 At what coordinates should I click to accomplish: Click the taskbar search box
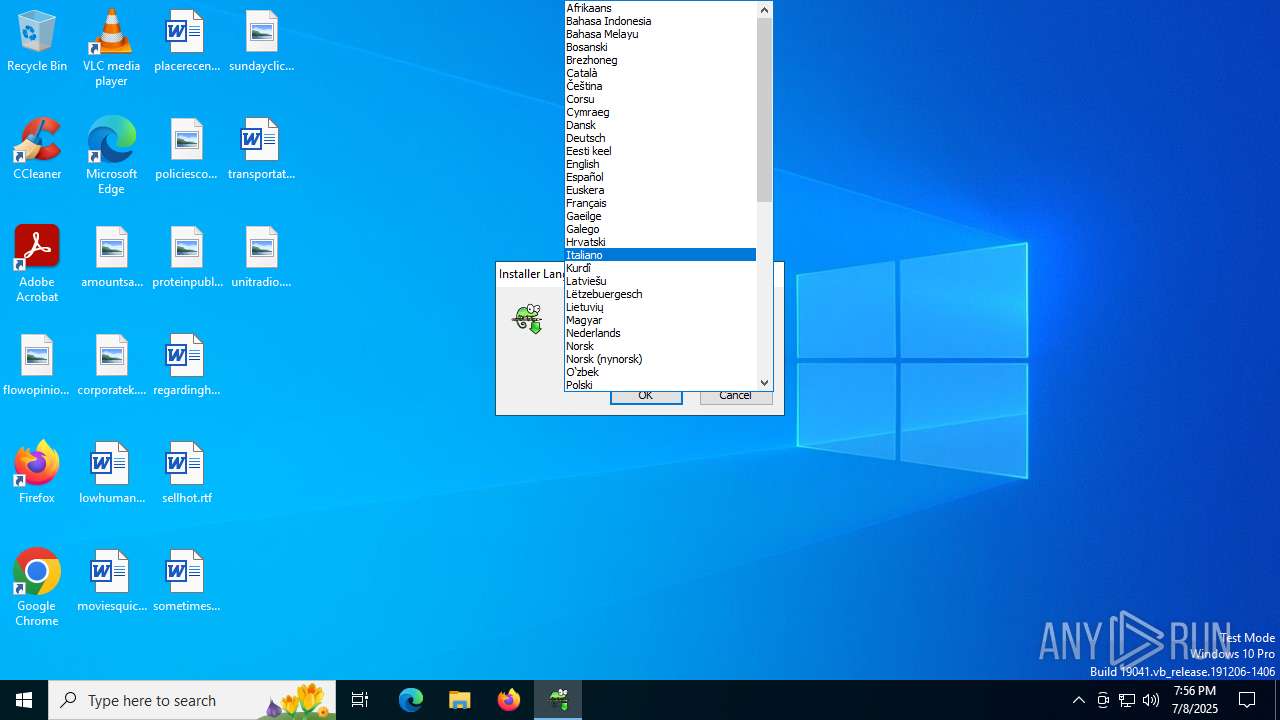(x=192, y=700)
